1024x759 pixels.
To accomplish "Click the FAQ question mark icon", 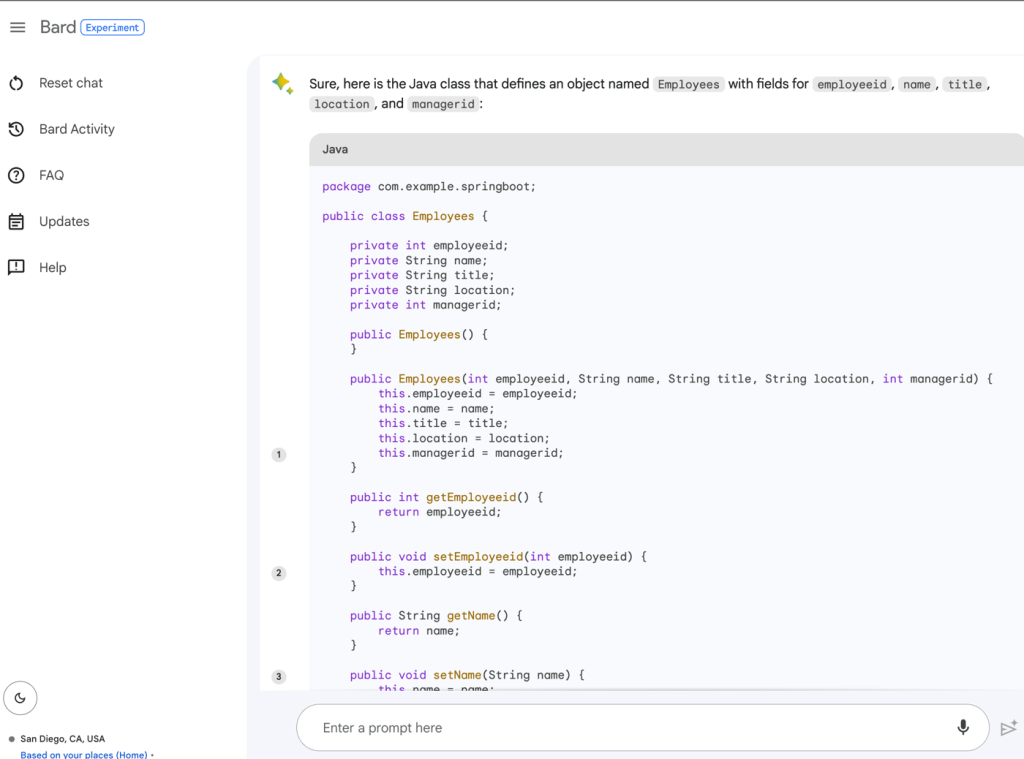I will pos(16,175).
